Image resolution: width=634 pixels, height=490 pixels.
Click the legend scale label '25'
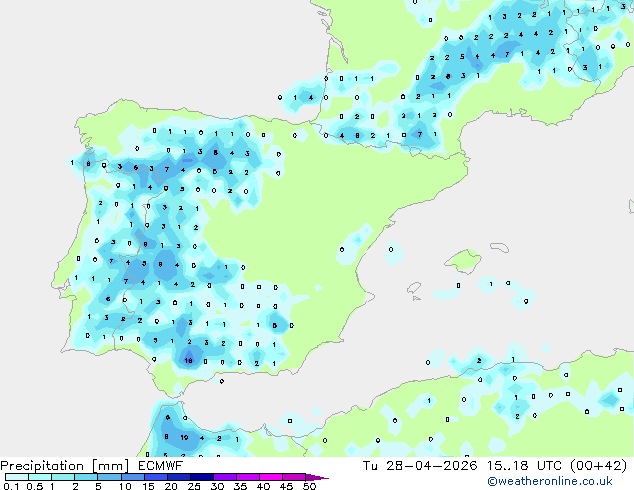click(194, 486)
